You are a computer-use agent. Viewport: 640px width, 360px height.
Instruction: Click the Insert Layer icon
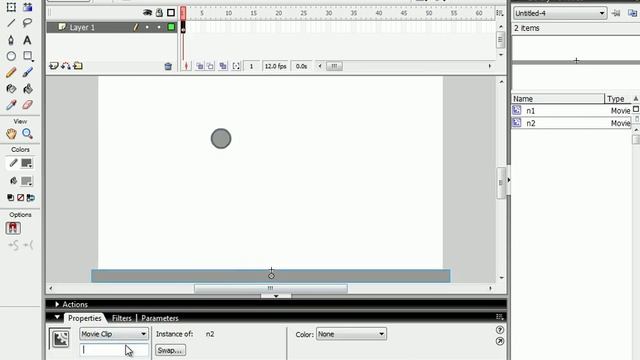pyautogui.click(x=54, y=66)
